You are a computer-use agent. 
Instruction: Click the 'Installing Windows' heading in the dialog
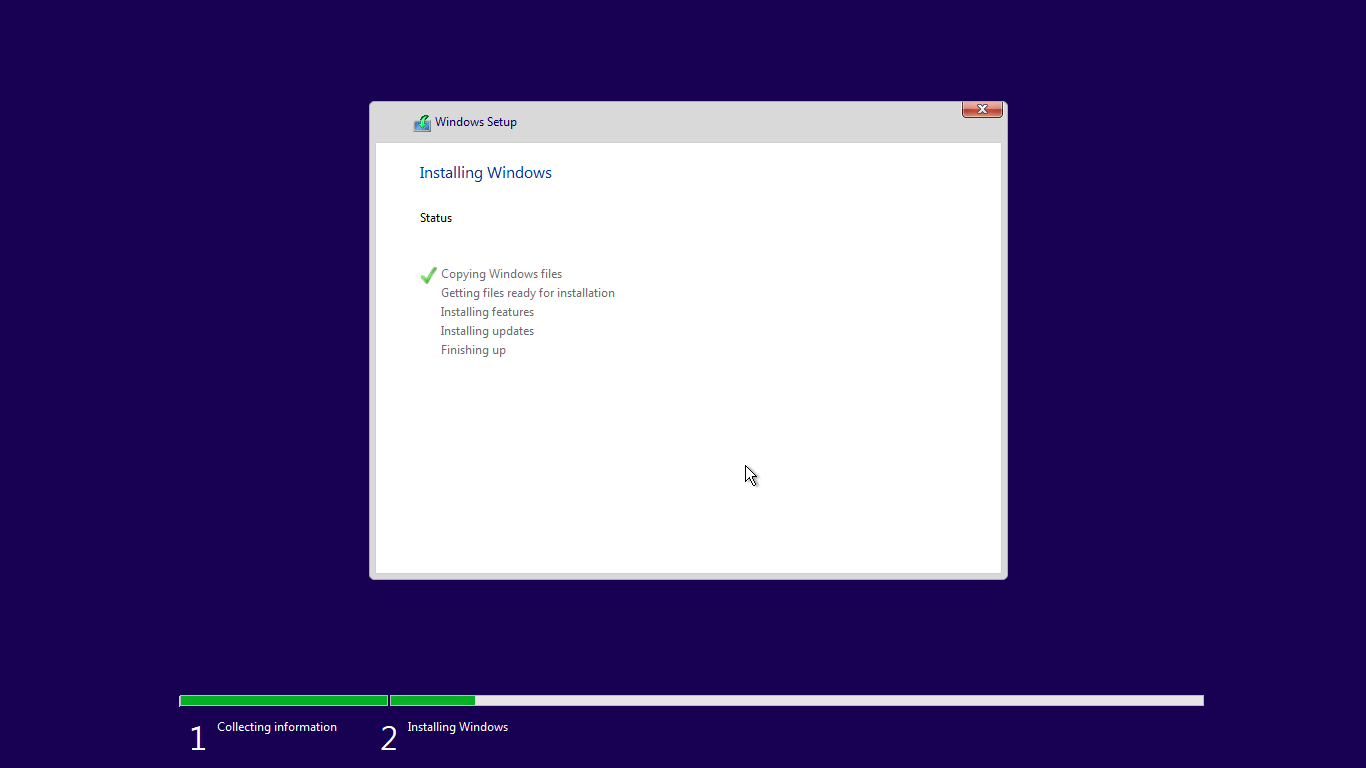[485, 173]
